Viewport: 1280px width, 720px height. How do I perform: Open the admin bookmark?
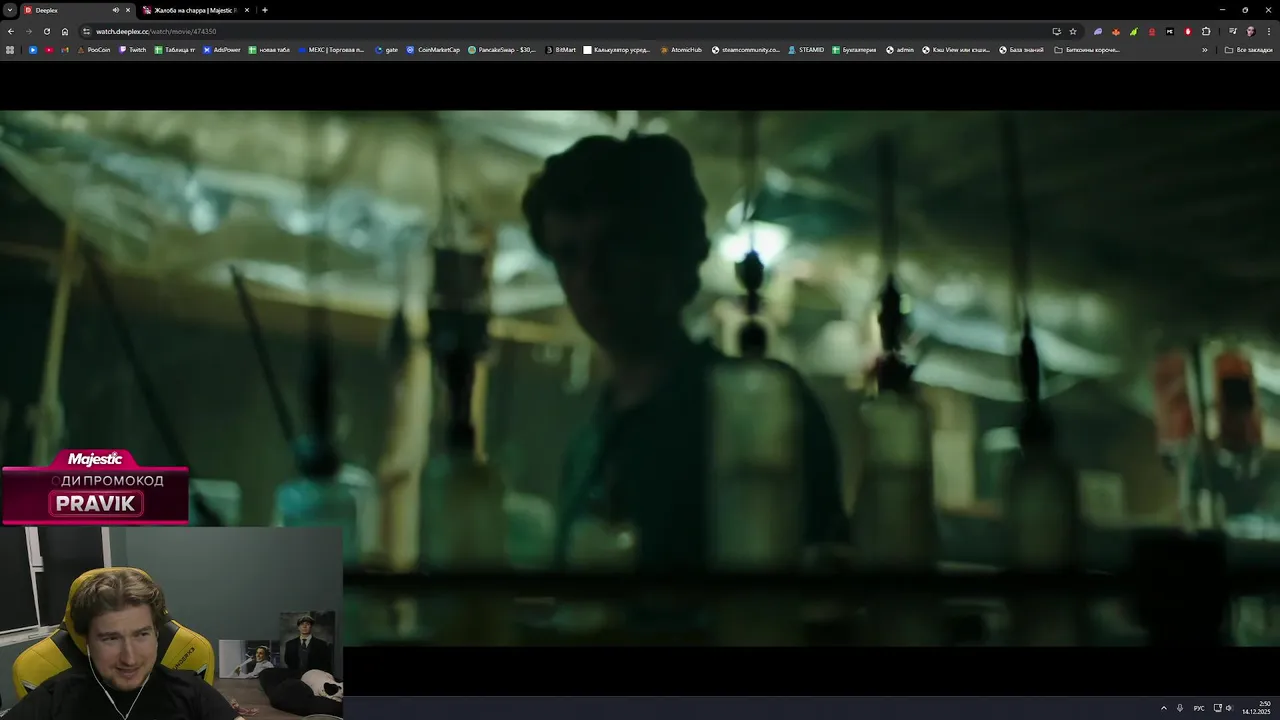click(x=900, y=49)
